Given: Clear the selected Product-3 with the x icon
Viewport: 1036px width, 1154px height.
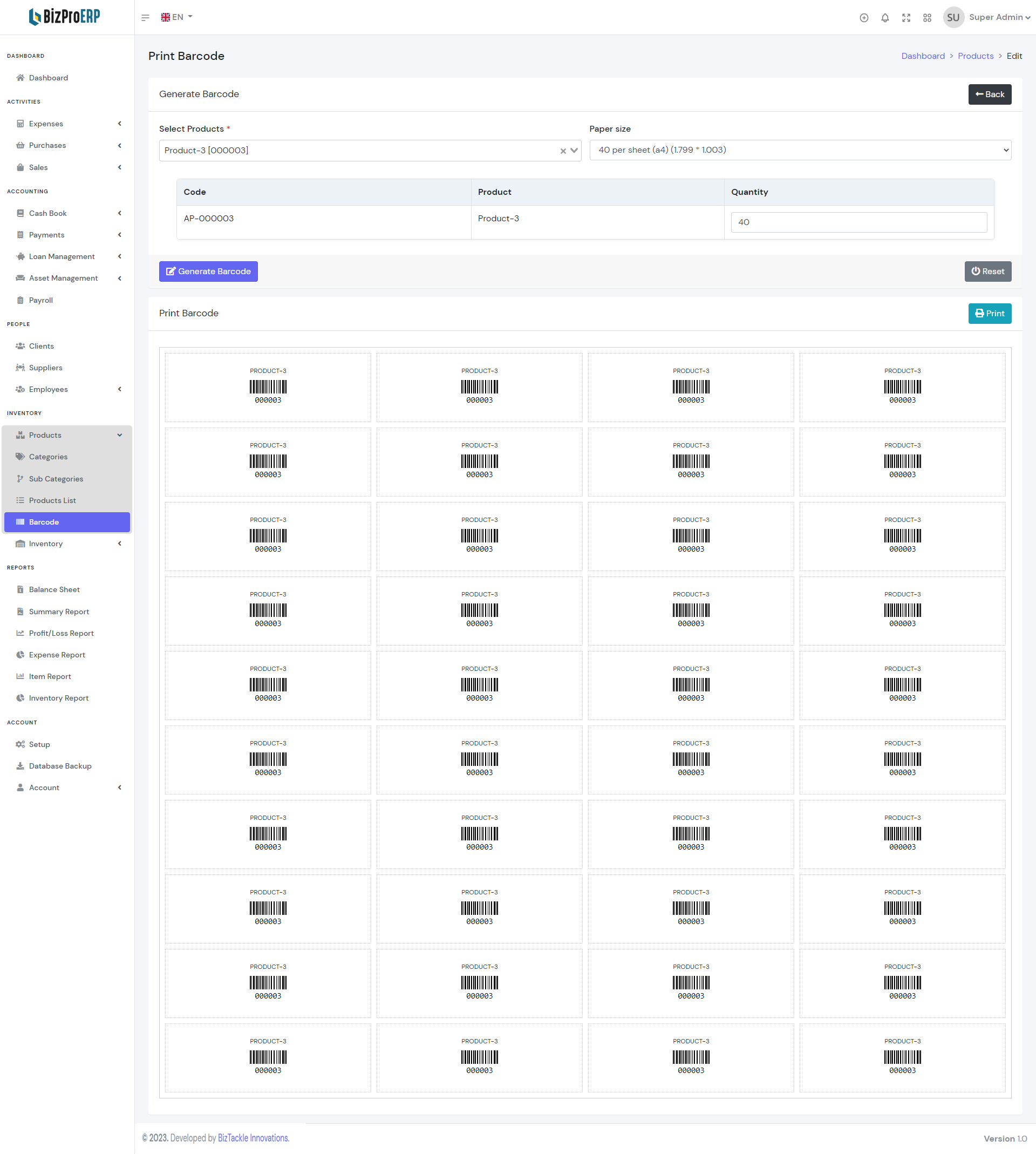Looking at the screenshot, I should click(x=563, y=151).
